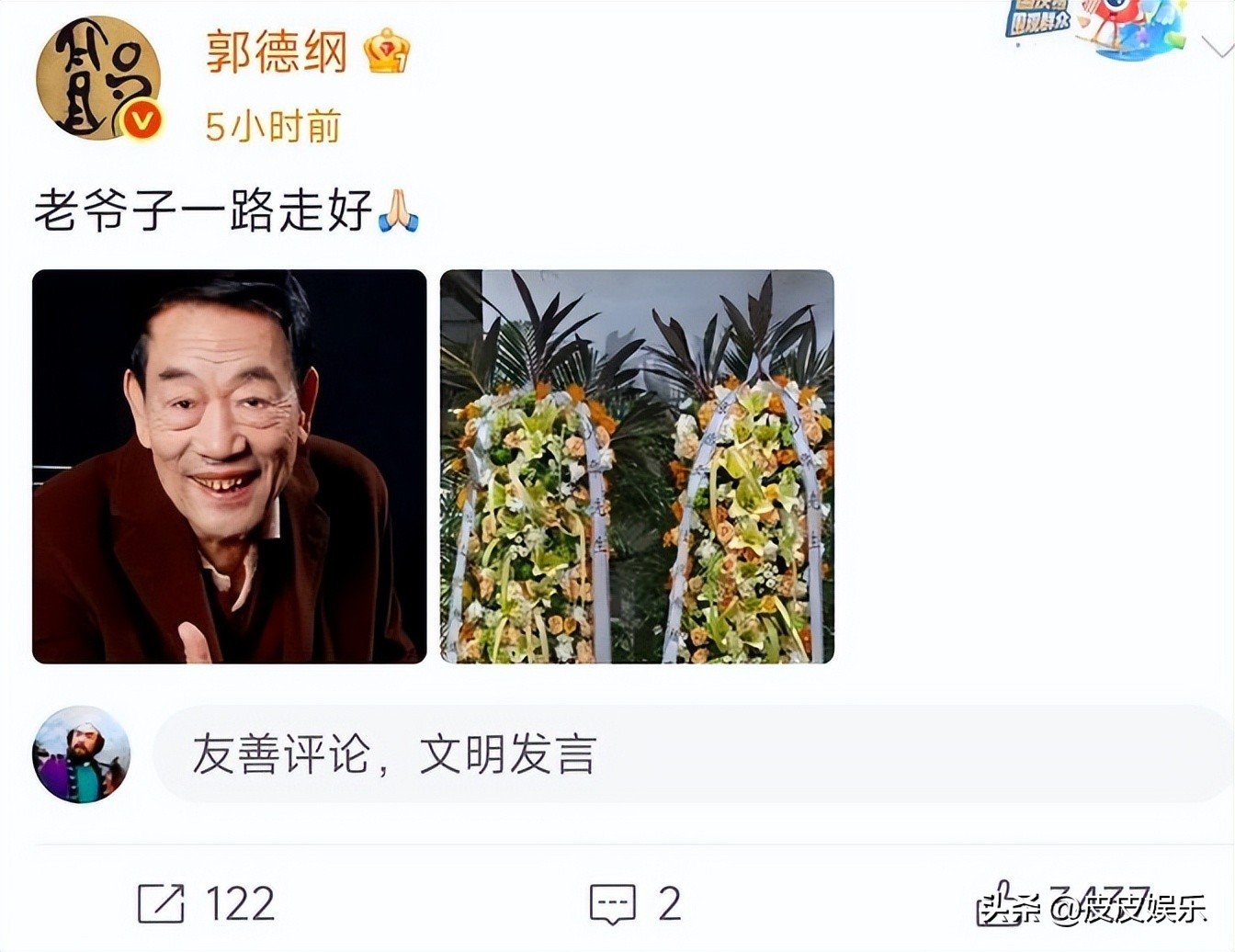The image size is (1235, 952).
Task: Click the 老爷子一路走好 post text
Action: click(x=203, y=210)
